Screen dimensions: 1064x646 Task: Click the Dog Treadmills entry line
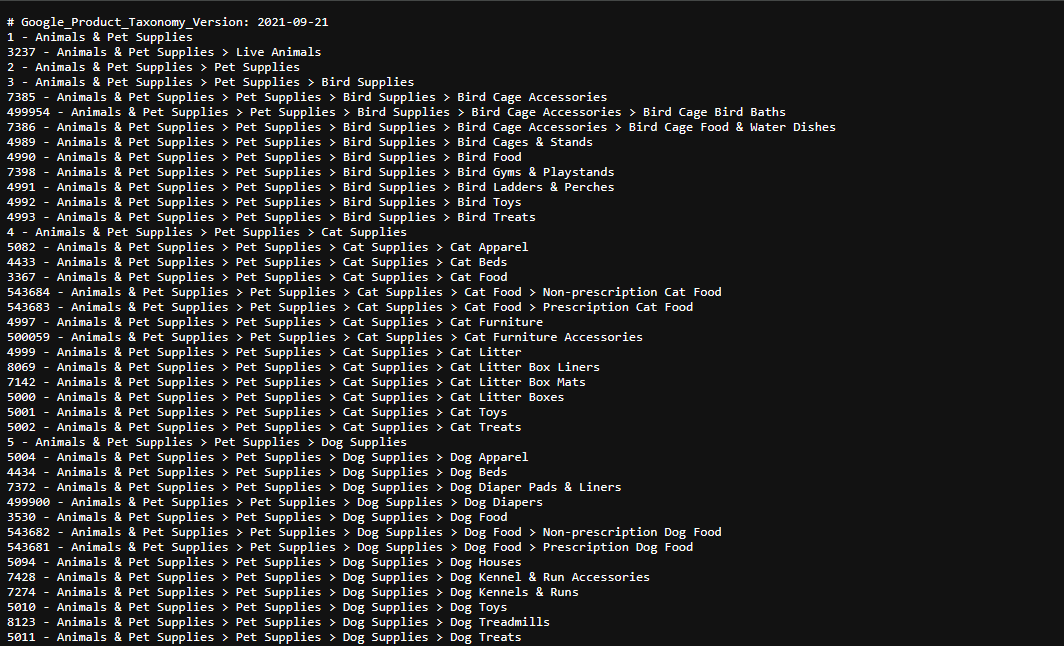coord(278,622)
